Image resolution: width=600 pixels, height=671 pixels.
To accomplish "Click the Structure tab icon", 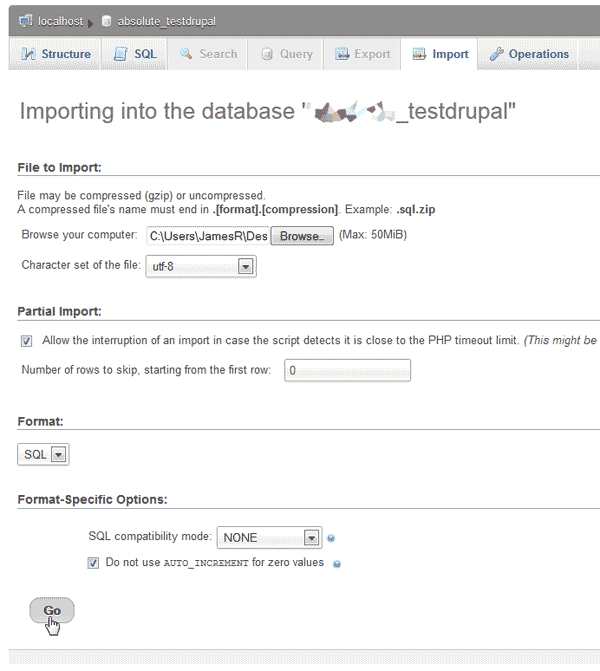I will pos(28,54).
